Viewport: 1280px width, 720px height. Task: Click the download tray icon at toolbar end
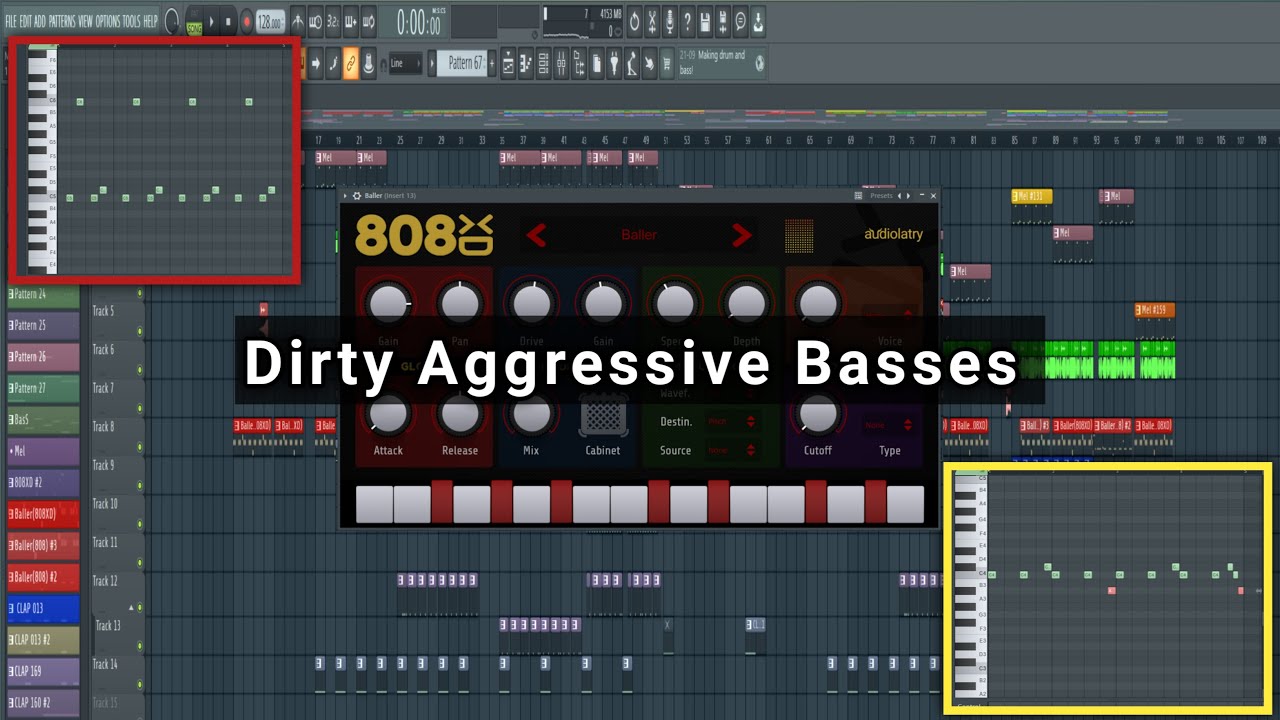(x=758, y=20)
